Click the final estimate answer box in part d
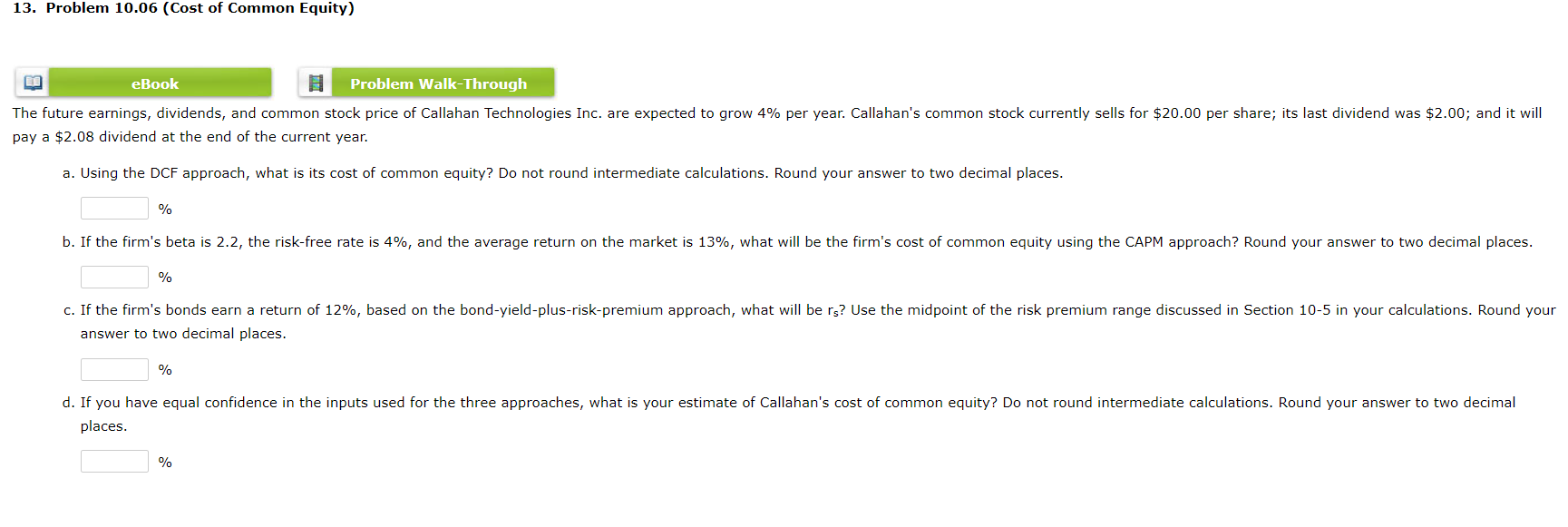This screenshot has height=527, width=1568. (113, 461)
